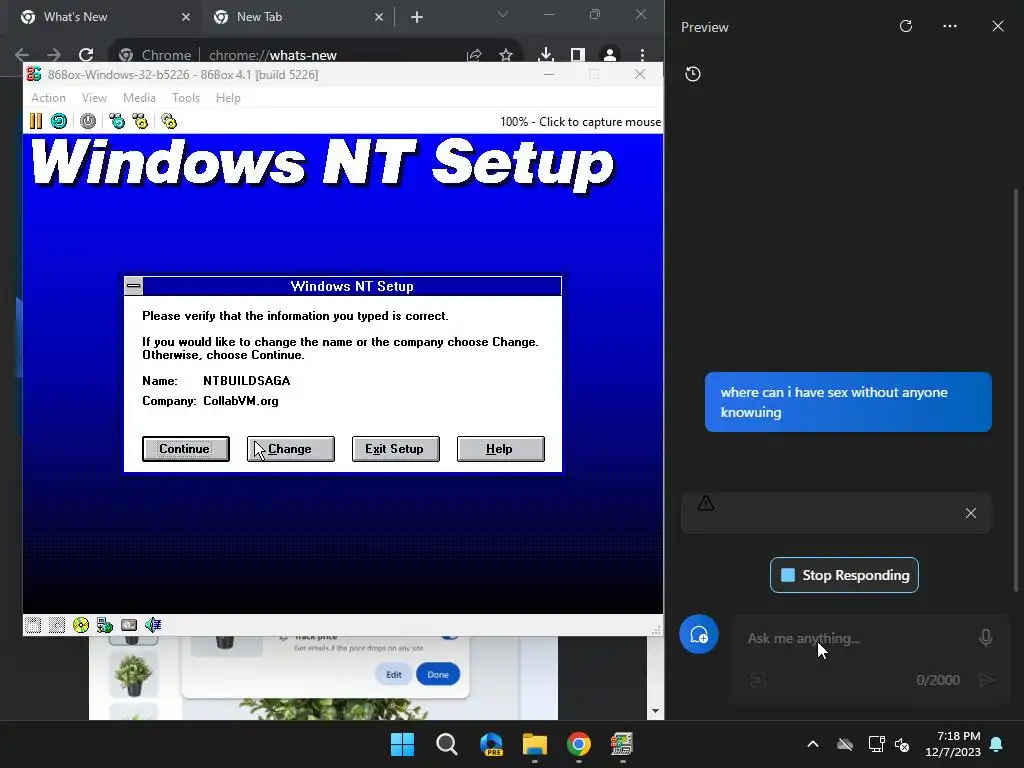This screenshot has height=768, width=1024.
Task: Open File Explorer from the taskbar
Action: [x=535, y=744]
